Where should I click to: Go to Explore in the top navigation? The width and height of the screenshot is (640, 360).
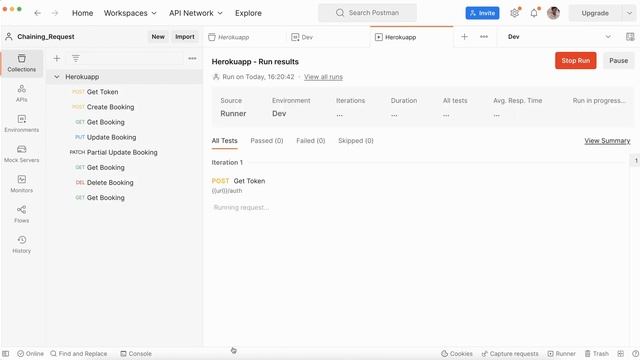tap(248, 13)
